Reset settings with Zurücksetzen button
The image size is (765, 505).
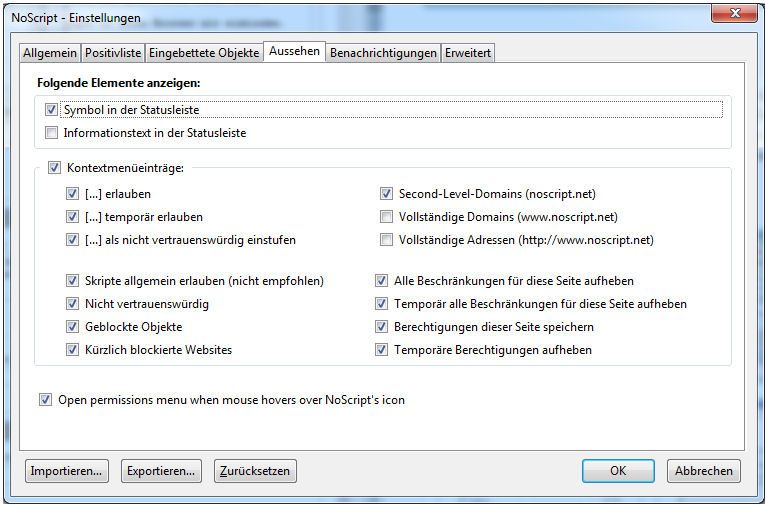(x=255, y=471)
